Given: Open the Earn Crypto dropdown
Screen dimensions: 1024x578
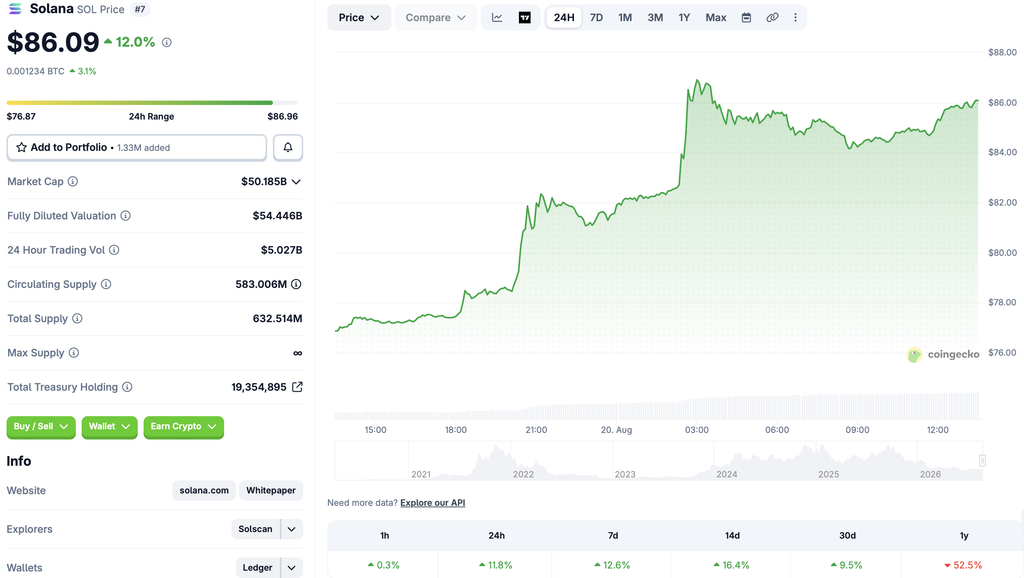Looking at the screenshot, I should 184,426.
